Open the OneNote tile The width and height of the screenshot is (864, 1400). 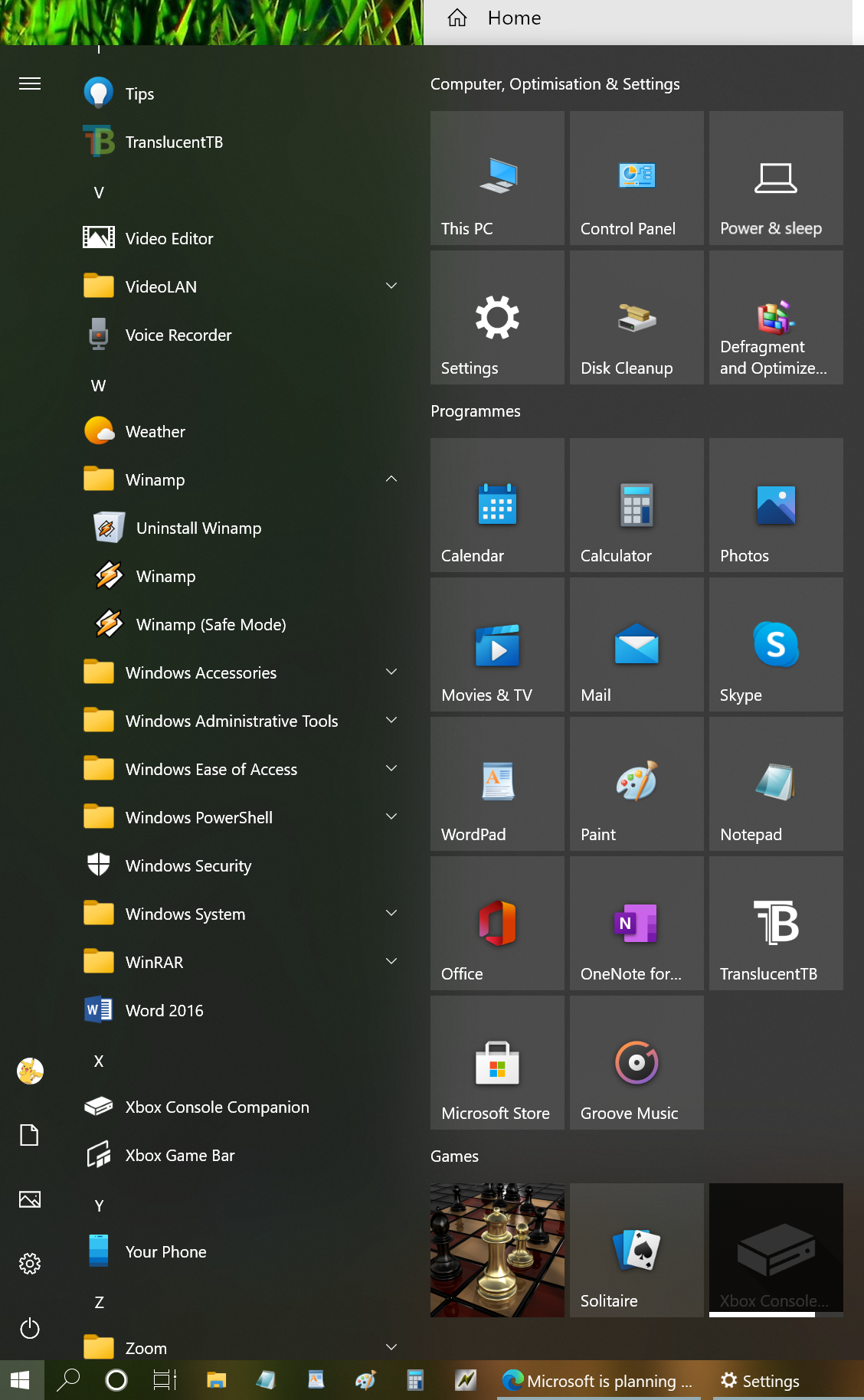point(637,923)
